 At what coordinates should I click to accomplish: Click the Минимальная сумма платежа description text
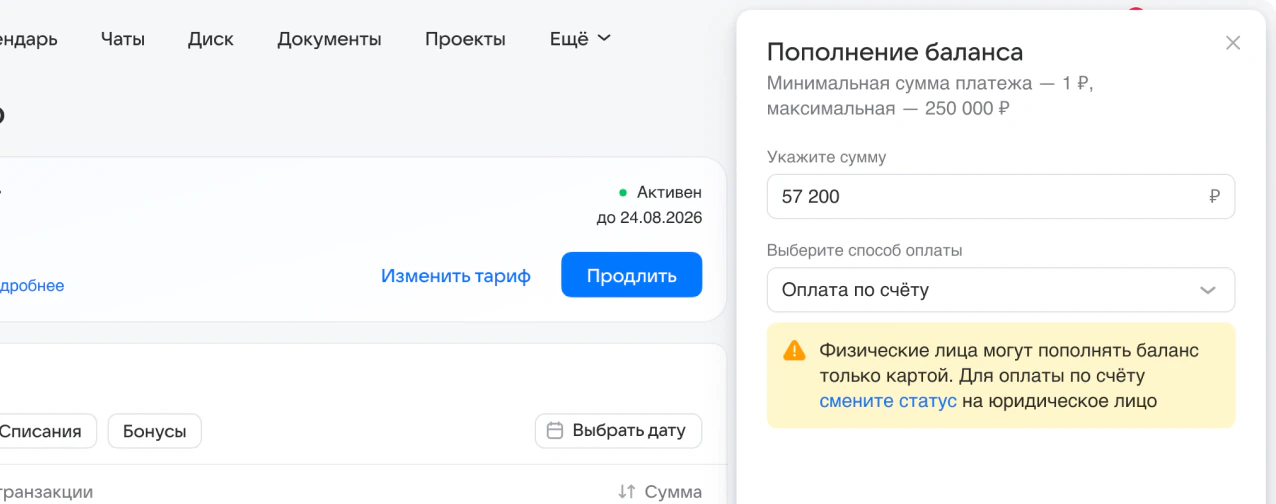930,96
